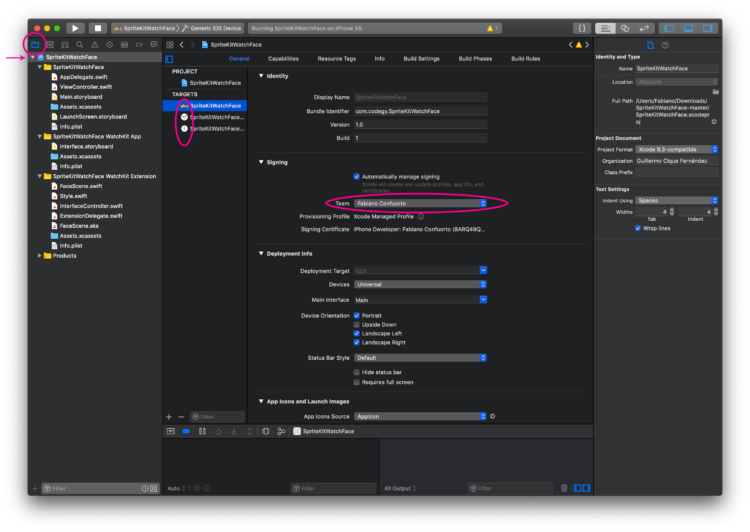This screenshot has height=532, width=750.
Task: Enable Hide status bar option
Action: 356,372
